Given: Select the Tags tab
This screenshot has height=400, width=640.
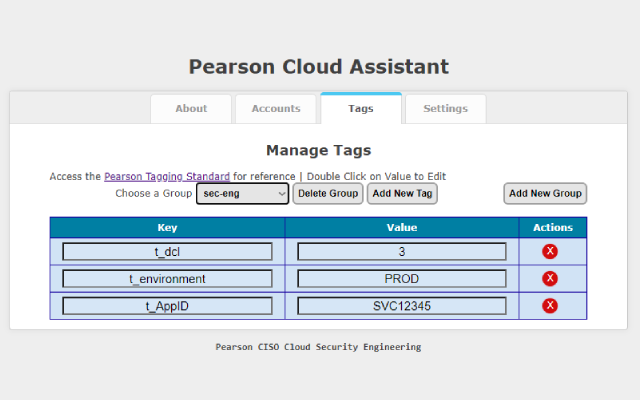Looking at the screenshot, I should pos(361,108).
